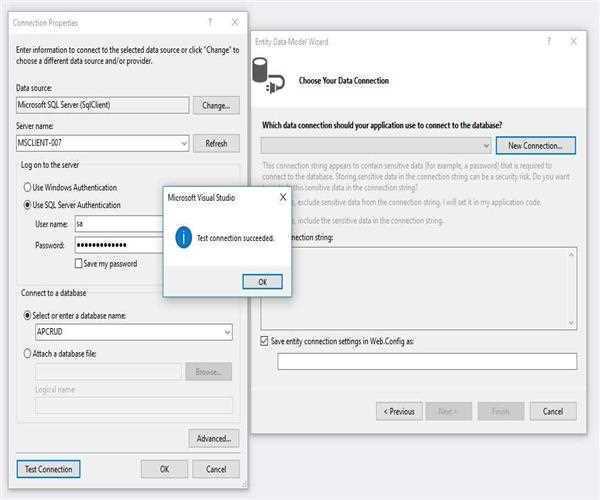Toggle Save entity connection settings in Web.Config
This screenshot has height=500, width=600.
[x=265, y=341]
